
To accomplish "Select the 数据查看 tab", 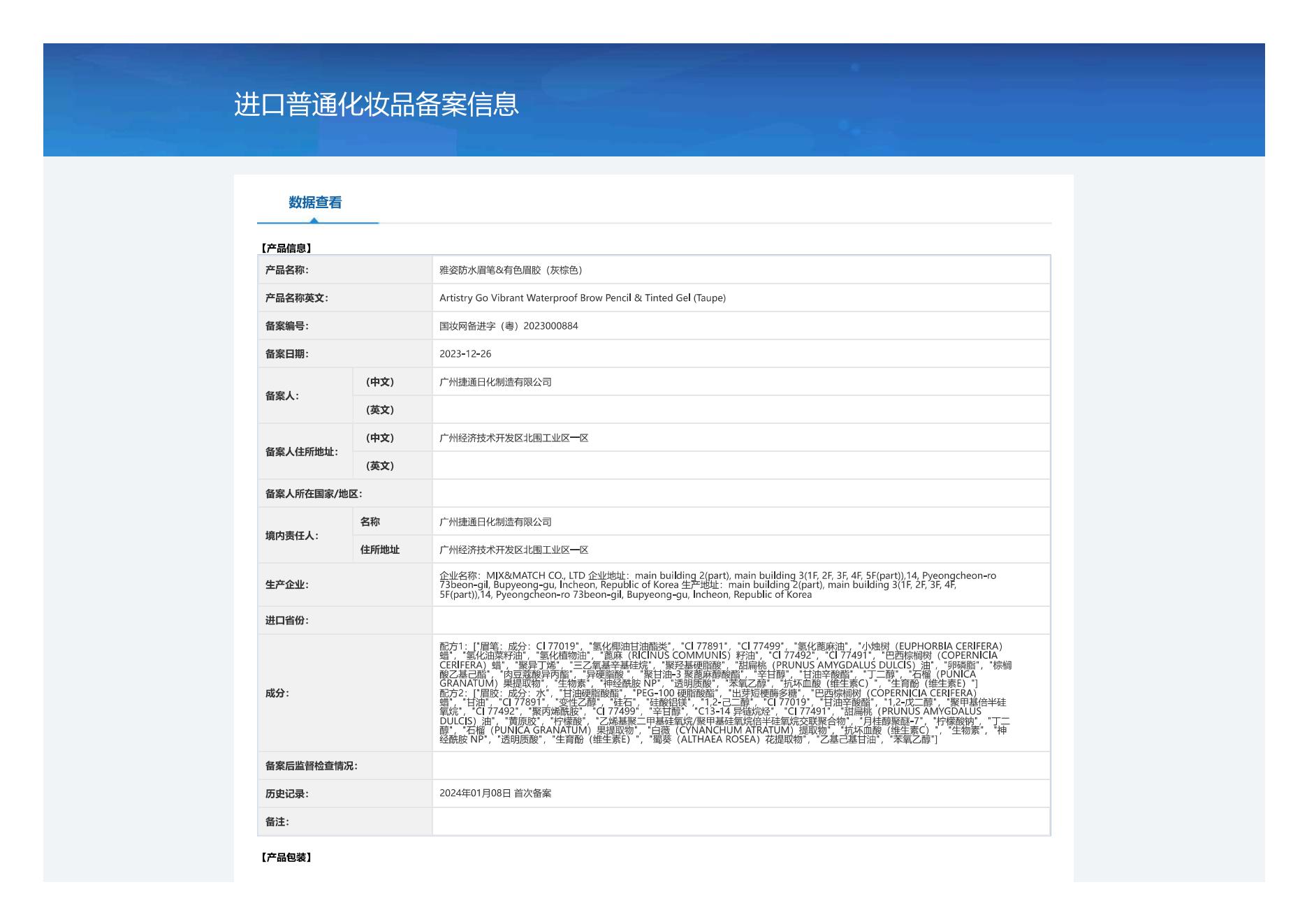I will tap(315, 203).
